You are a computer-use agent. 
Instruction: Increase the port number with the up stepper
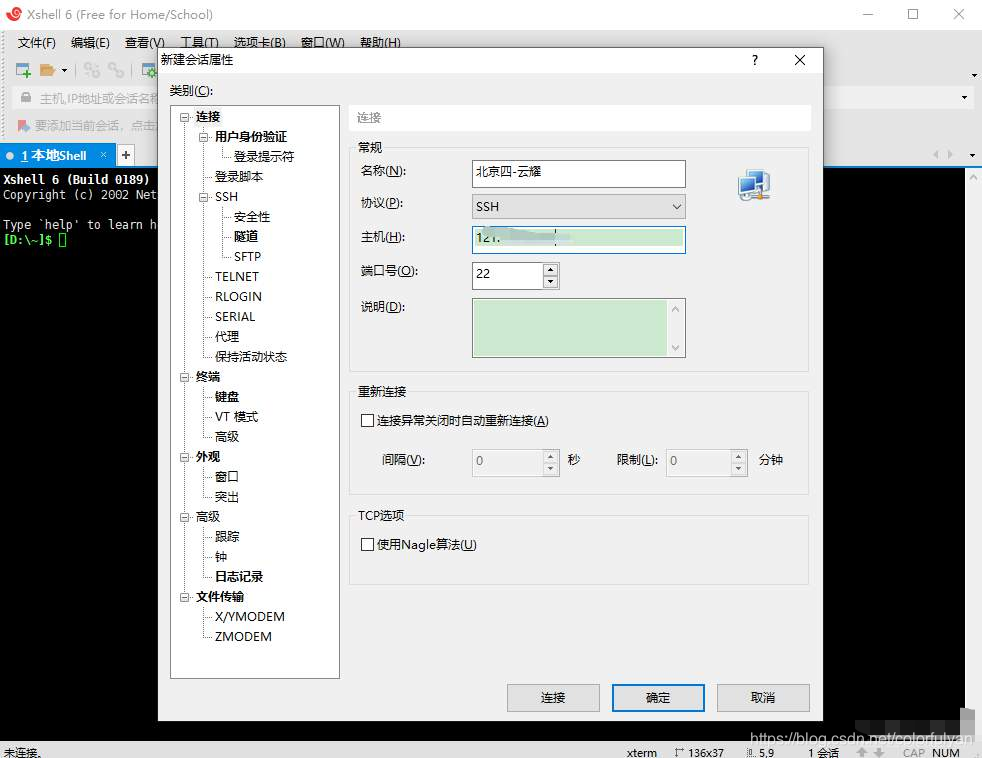tap(549, 269)
